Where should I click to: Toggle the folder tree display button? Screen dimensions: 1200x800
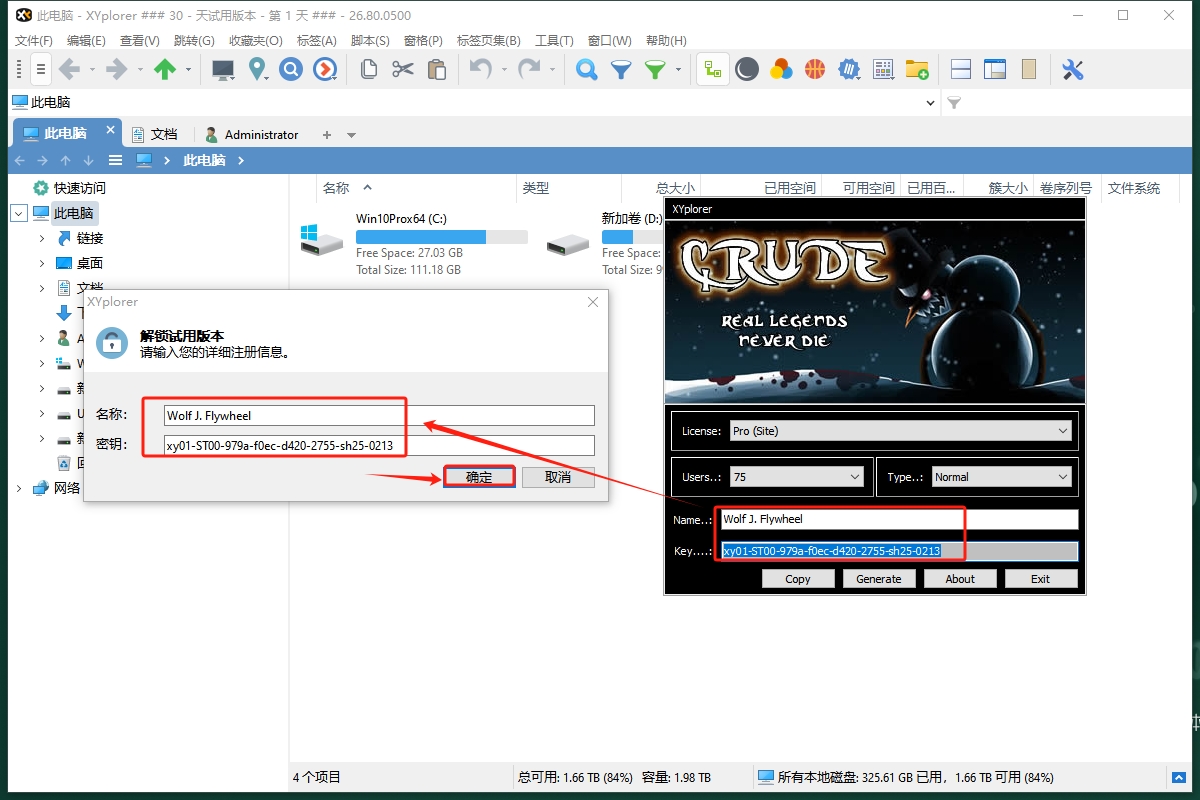(x=713, y=69)
